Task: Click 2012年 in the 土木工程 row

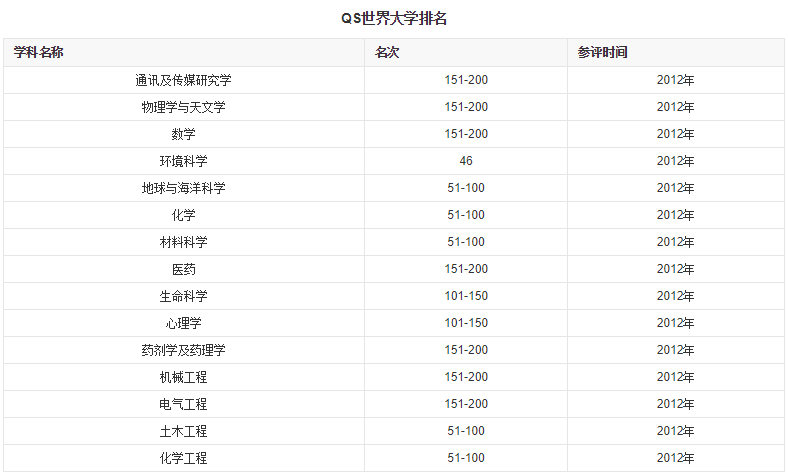Action: [675, 431]
